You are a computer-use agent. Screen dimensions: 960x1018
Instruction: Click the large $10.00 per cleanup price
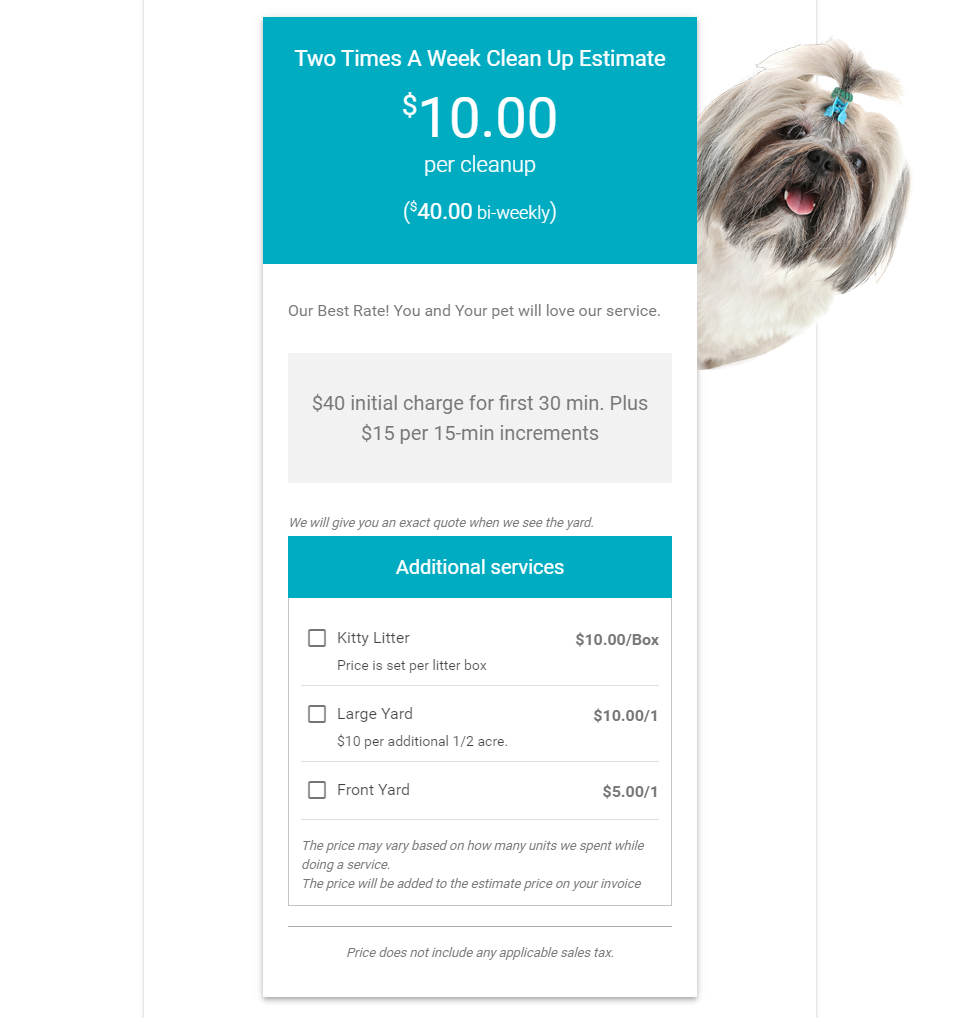pyautogui.click(x=480, y=118)
